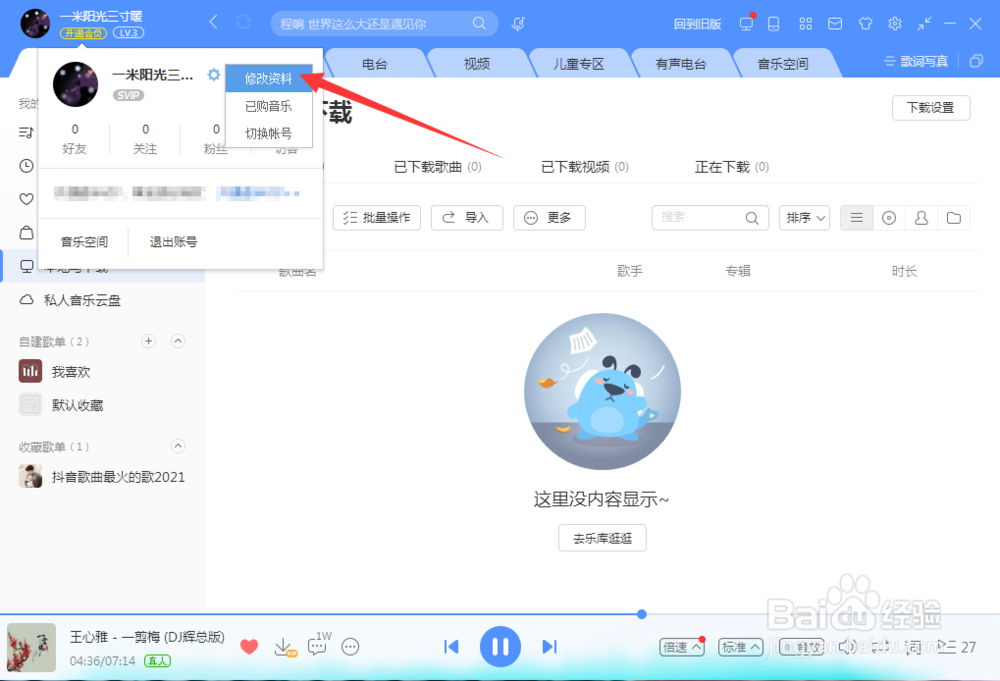Open the skin shirt icon
The image size is (1000, 681).
point(865,24)
